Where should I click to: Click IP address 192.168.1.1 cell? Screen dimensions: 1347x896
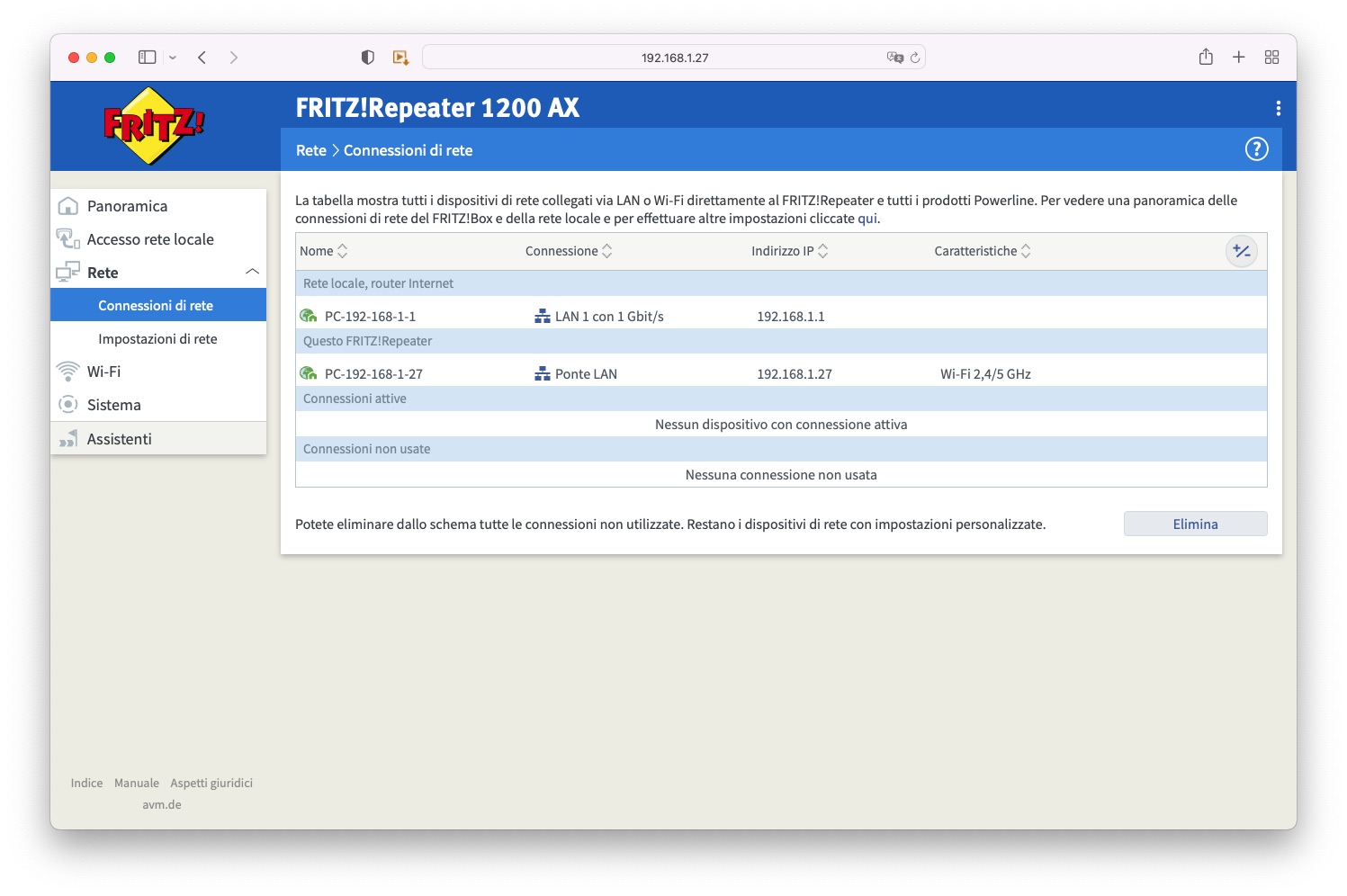791,317
